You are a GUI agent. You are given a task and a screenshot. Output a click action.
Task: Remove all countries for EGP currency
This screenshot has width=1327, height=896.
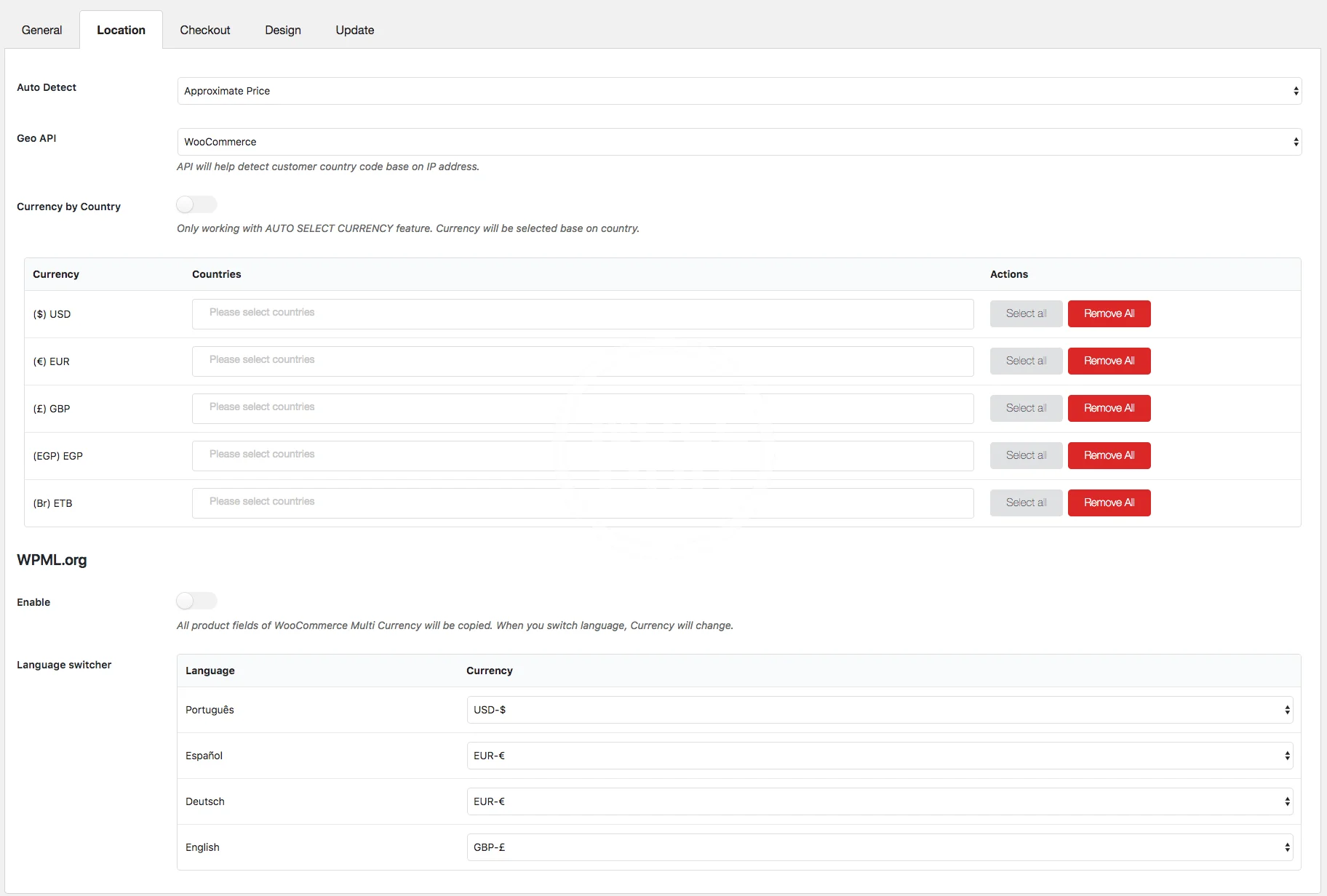1109,455
